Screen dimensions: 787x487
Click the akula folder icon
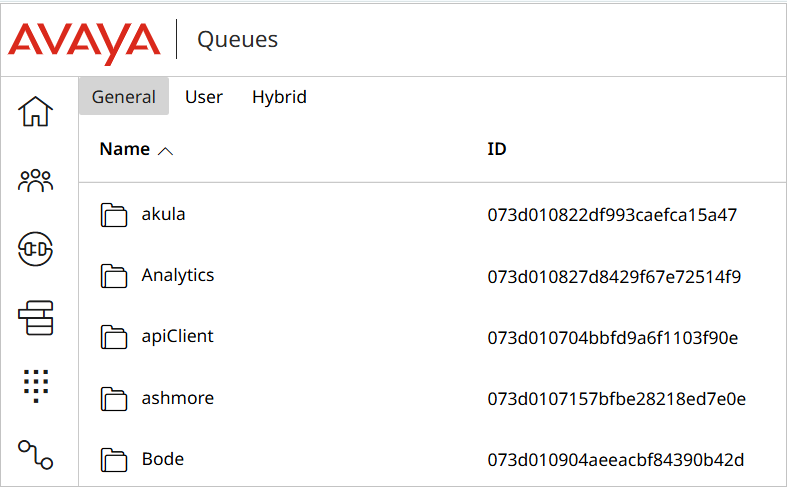coord(114,215)
